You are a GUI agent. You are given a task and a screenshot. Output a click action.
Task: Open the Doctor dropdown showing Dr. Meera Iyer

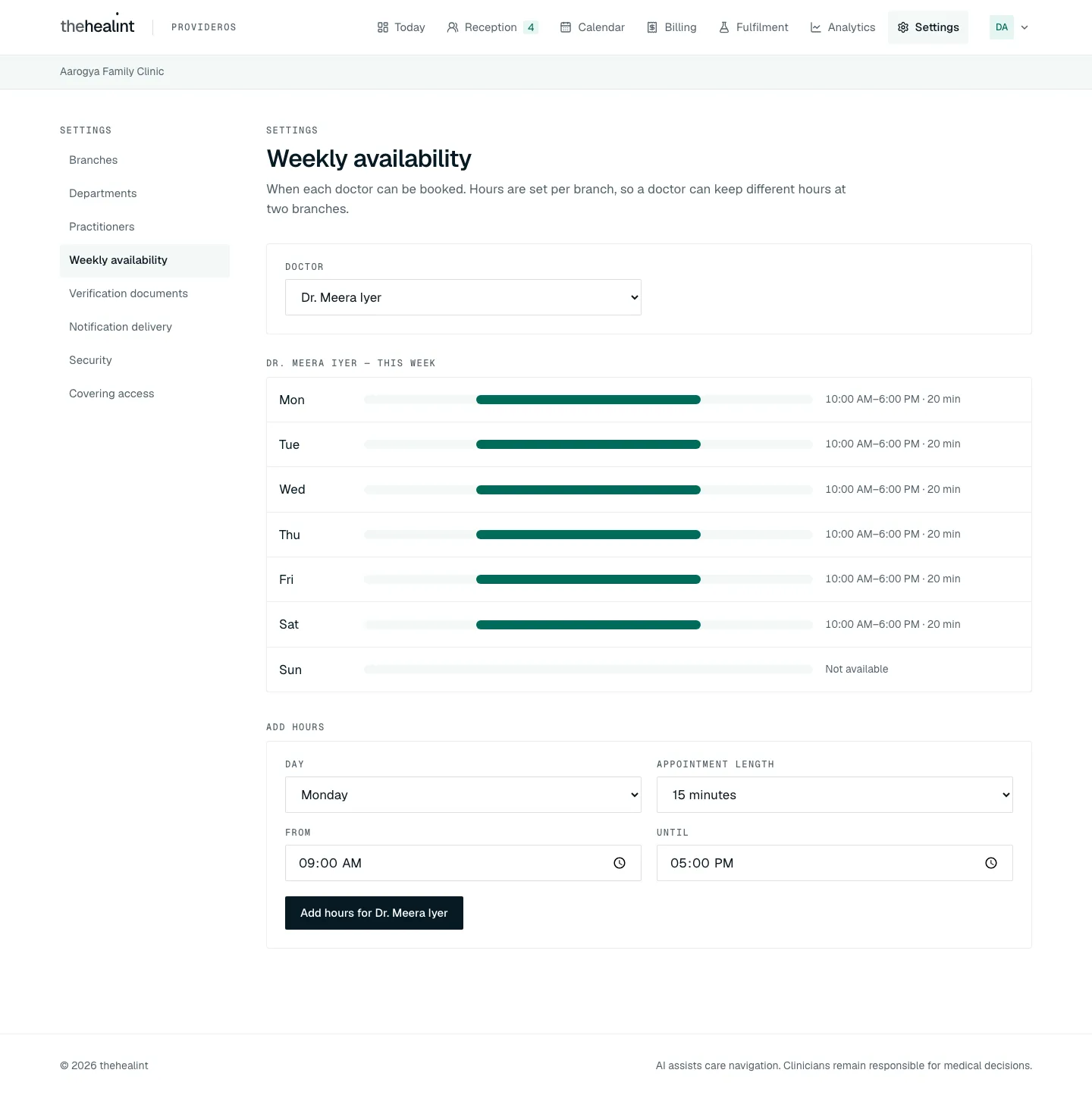463,297
